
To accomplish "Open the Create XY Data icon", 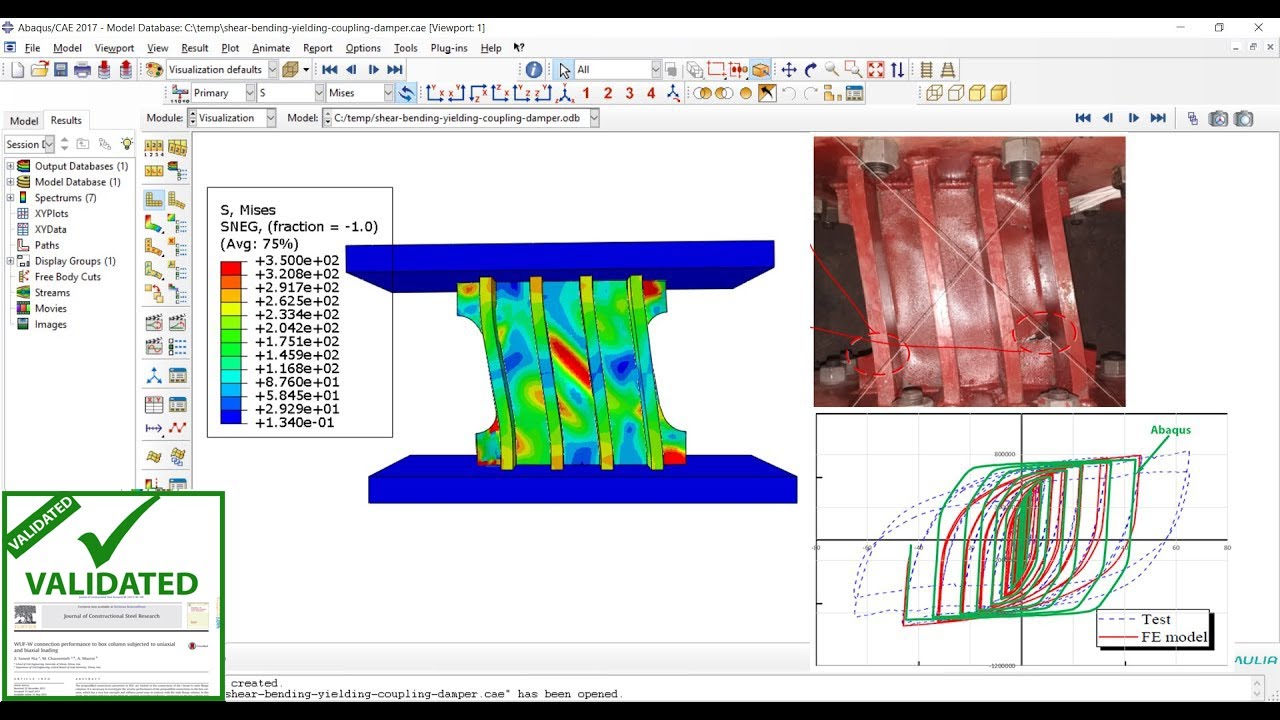I will click(154, 404).
